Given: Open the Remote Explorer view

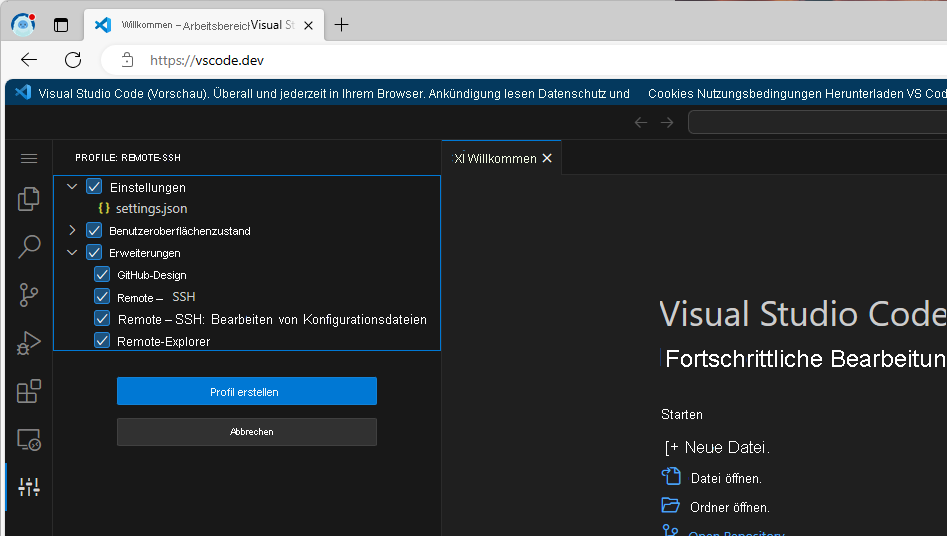Looking at the screenshot, I should pos(28,439).
